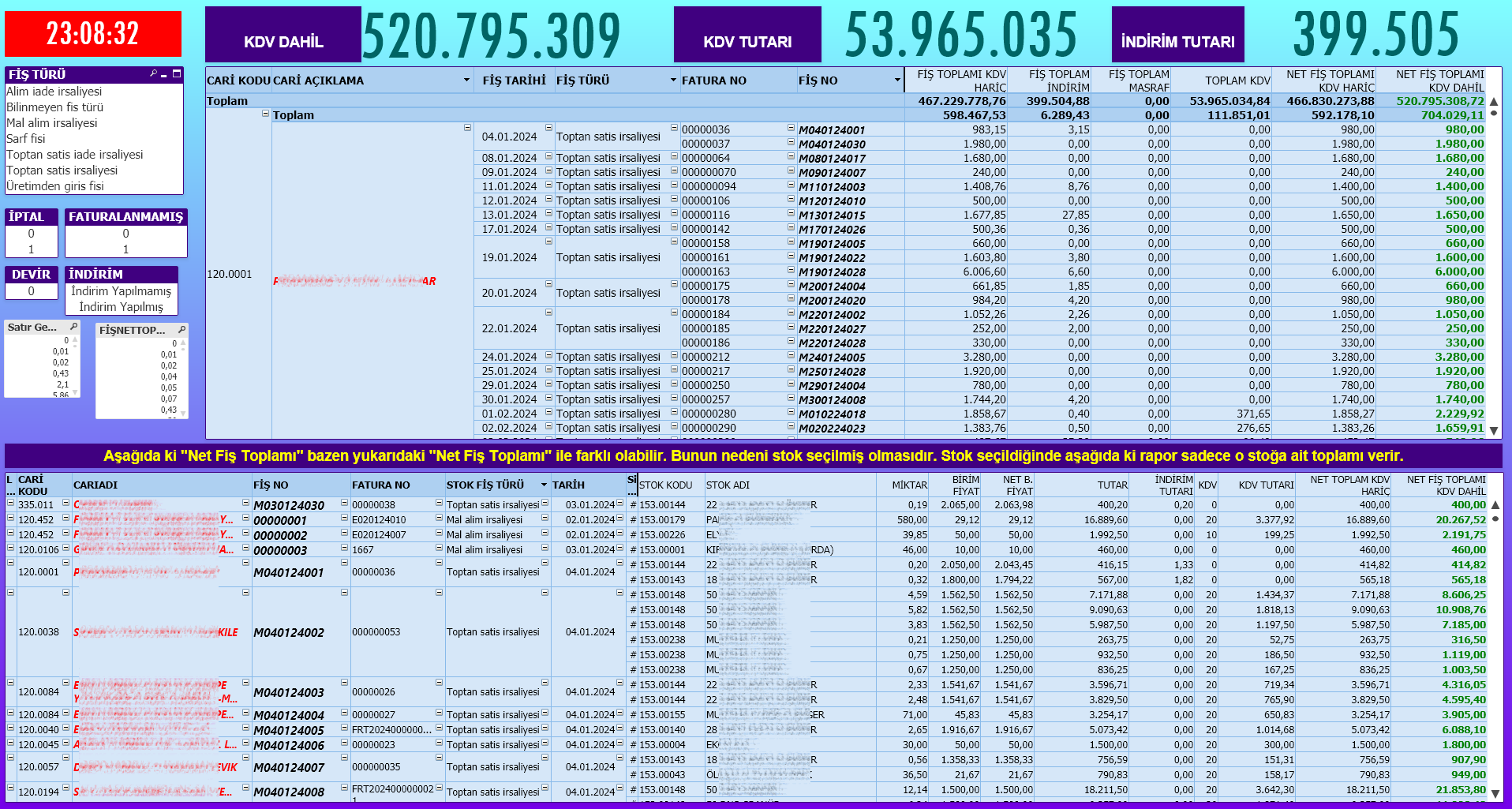This screenshot has height=809, width=1512.
Task: Open search in Satır Ge... listbox
Action: click(x=73, y=327)
